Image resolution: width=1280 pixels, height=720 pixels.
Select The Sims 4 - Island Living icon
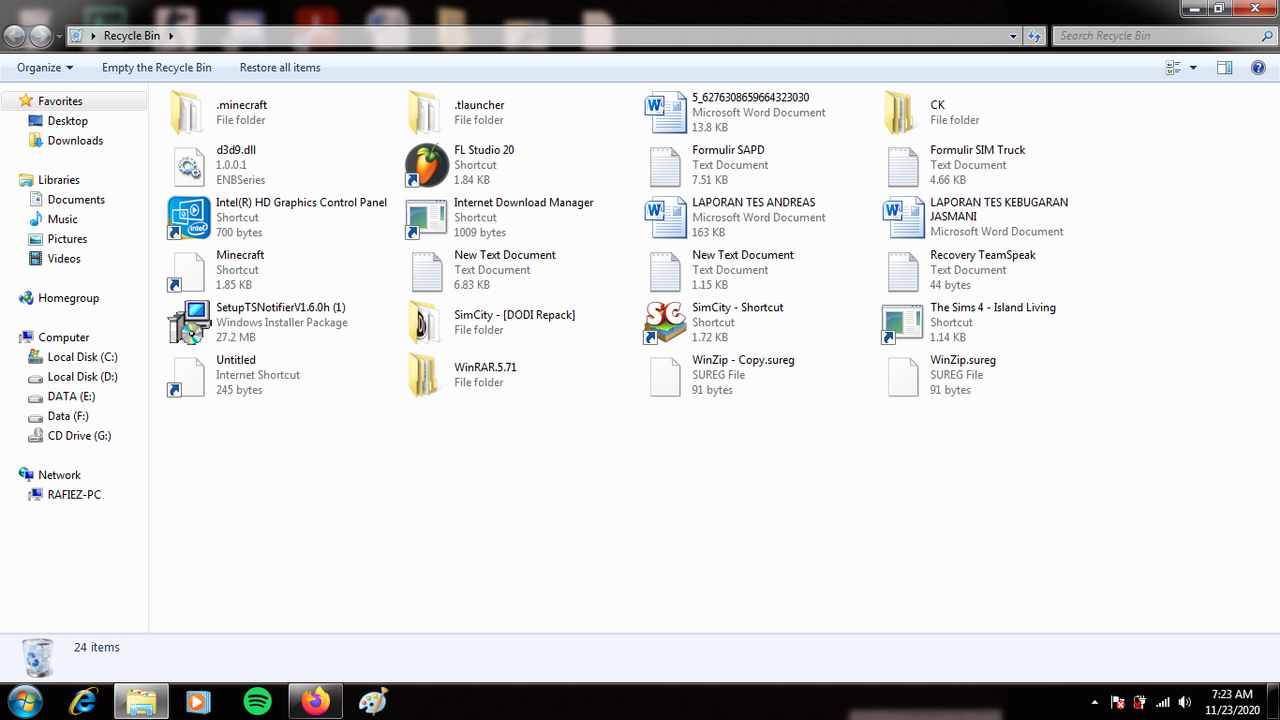902,322
